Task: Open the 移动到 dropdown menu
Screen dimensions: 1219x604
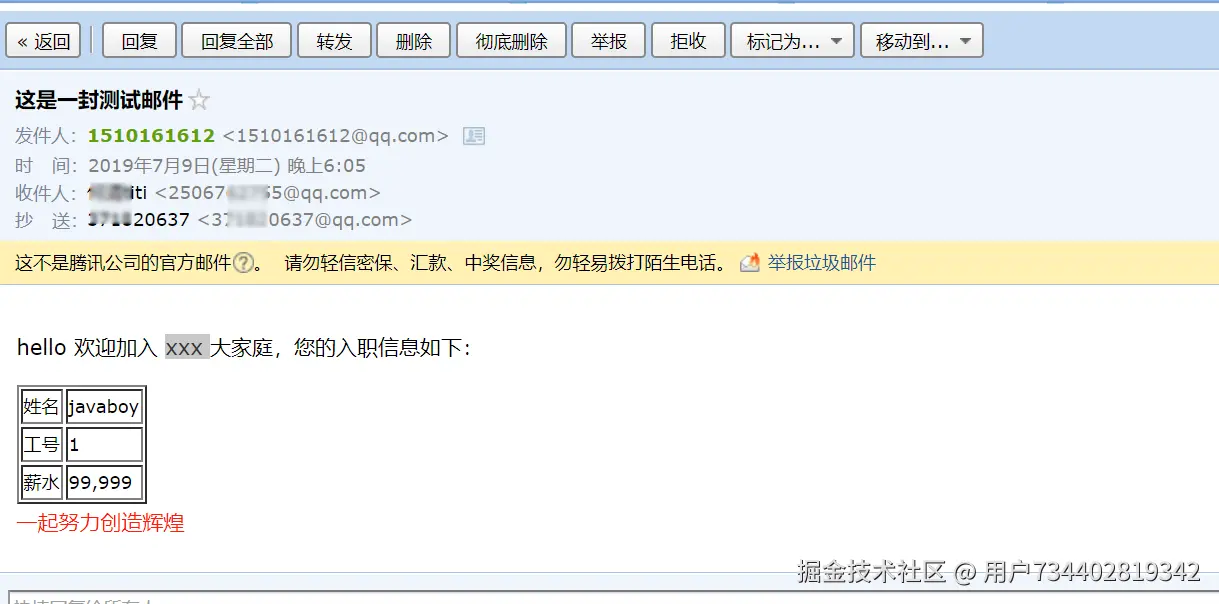Action: point(922,41)
